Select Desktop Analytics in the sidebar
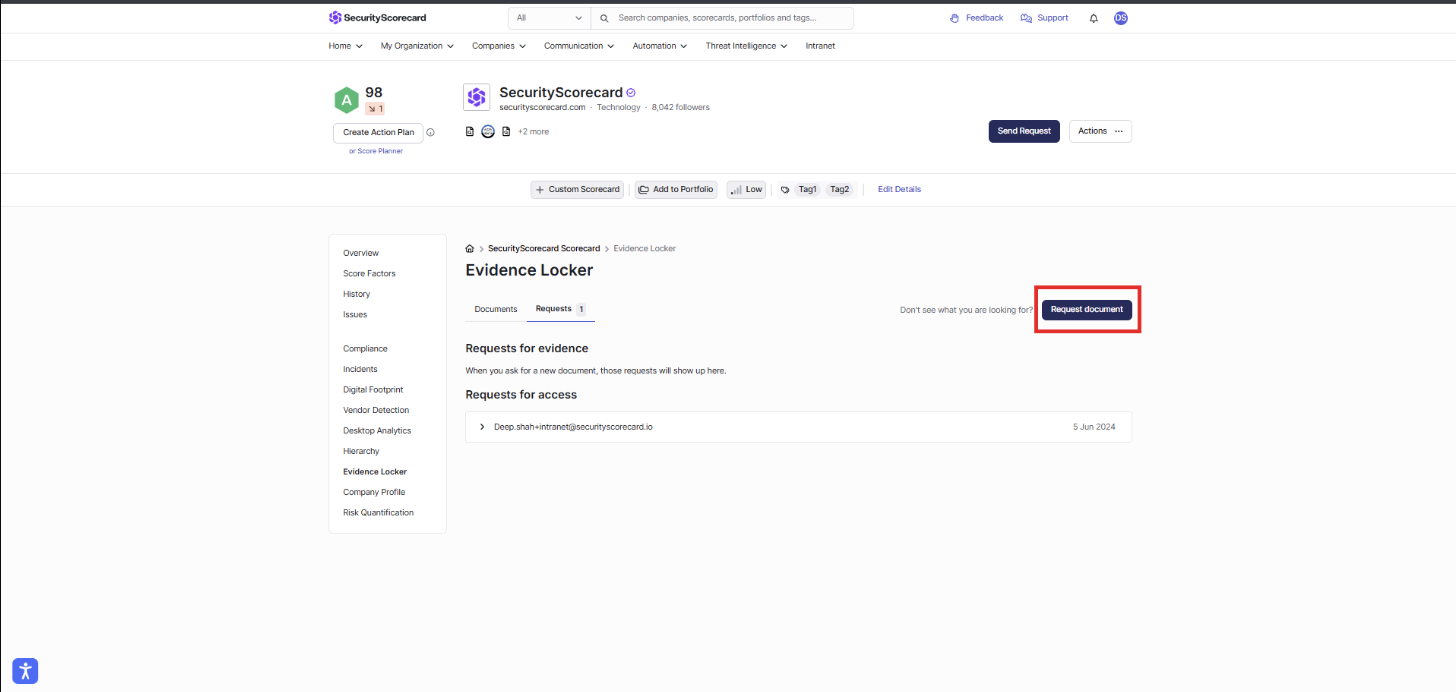 point(377,431)
